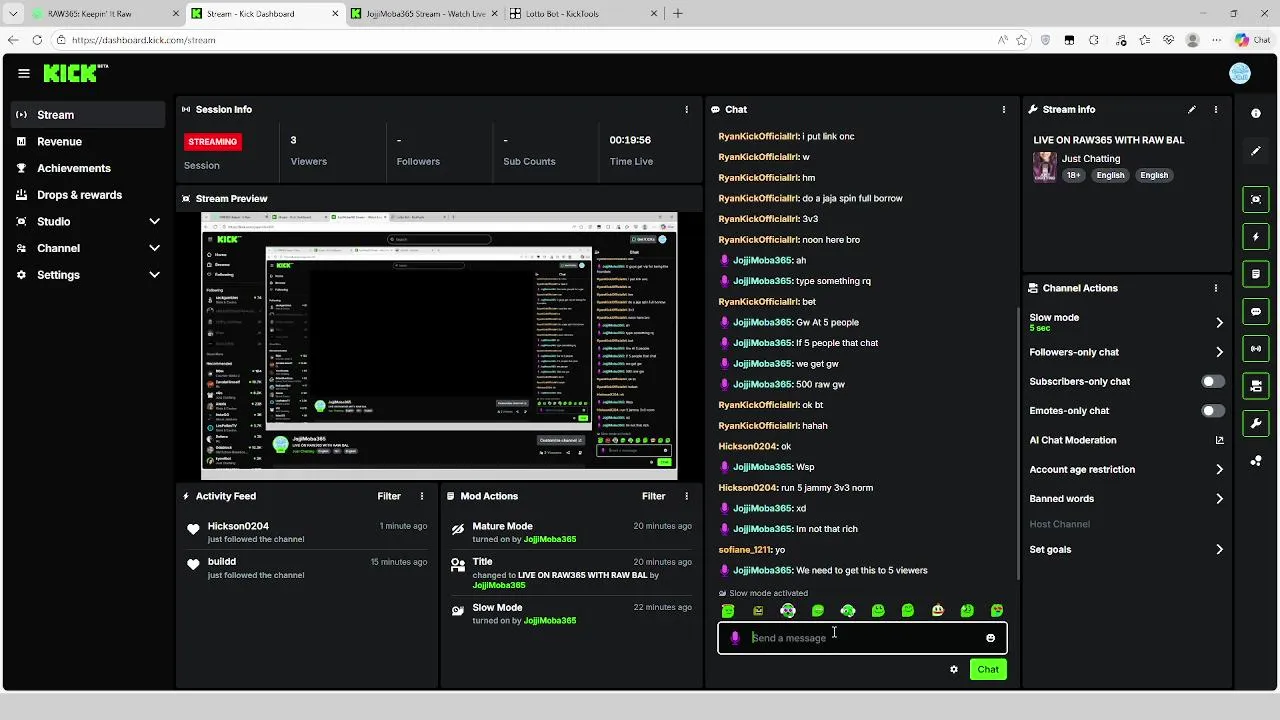
Task: Click the pencil icon in right sidebar
Action: point(1256,151)
